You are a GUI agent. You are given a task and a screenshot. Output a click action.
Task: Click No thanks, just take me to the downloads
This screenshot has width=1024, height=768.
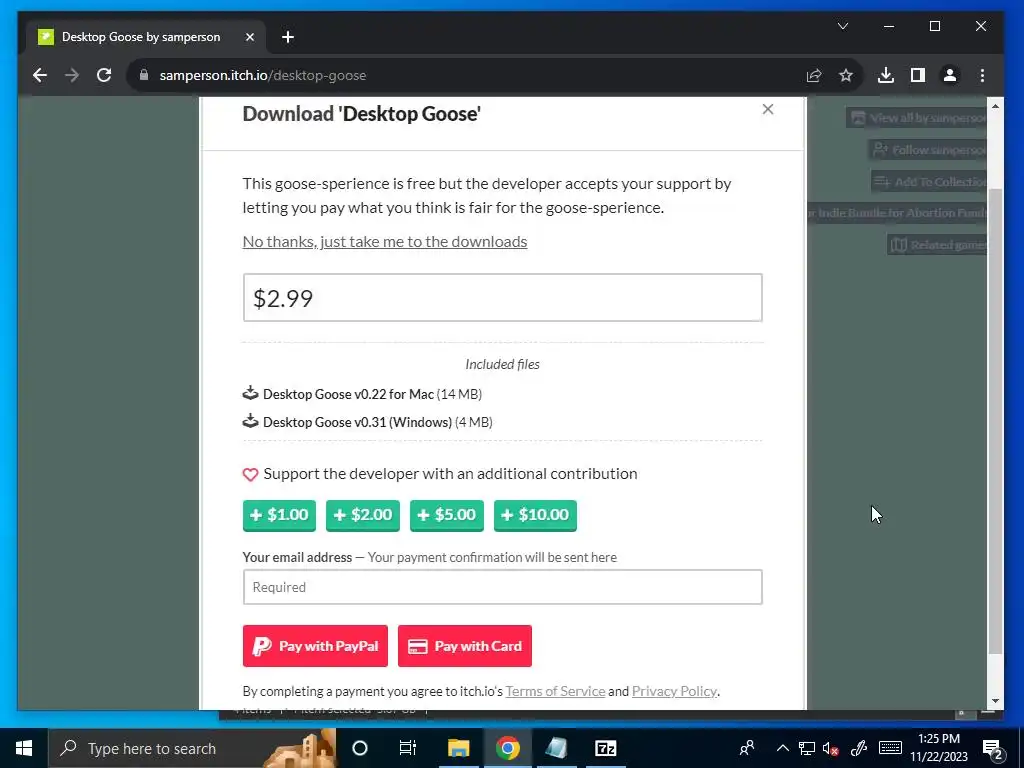click(385, 242)
